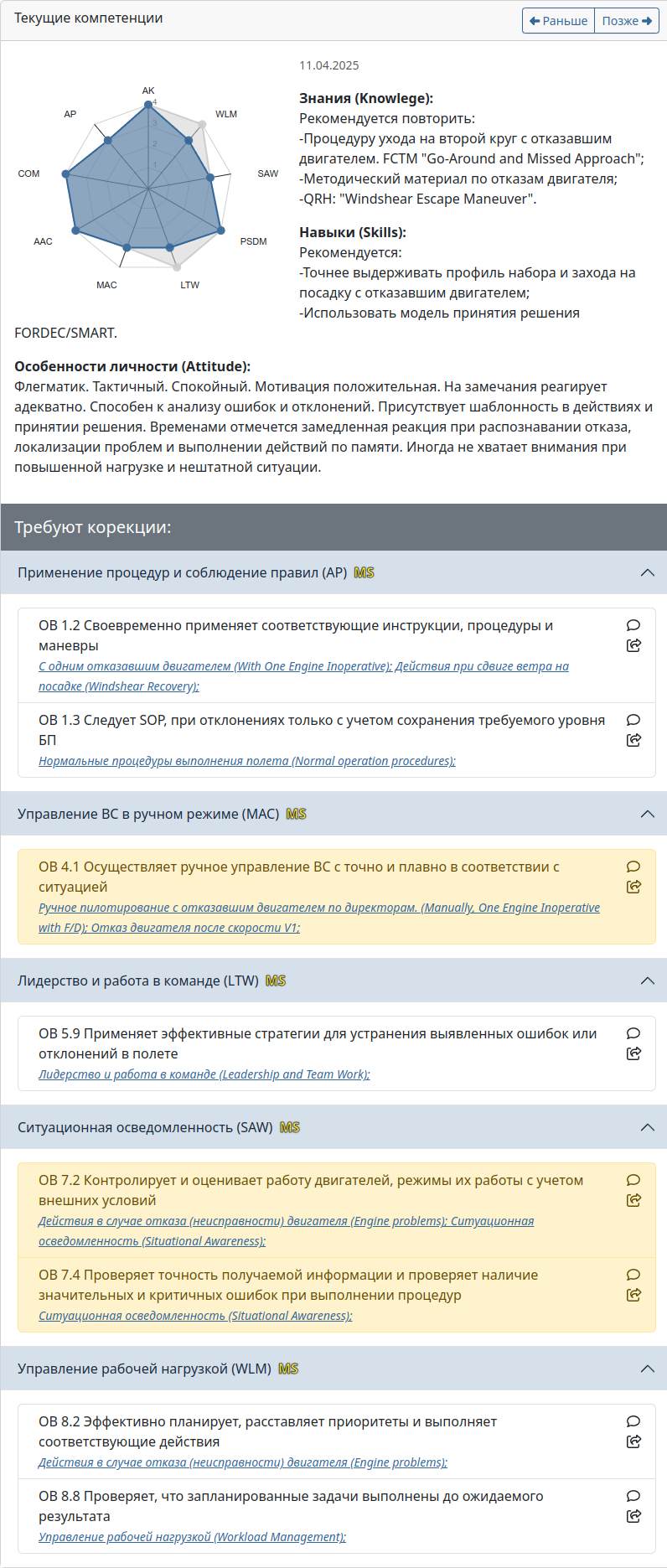
Task: Collapse the MAC manual control section
Action: click(x=647, y=814)
